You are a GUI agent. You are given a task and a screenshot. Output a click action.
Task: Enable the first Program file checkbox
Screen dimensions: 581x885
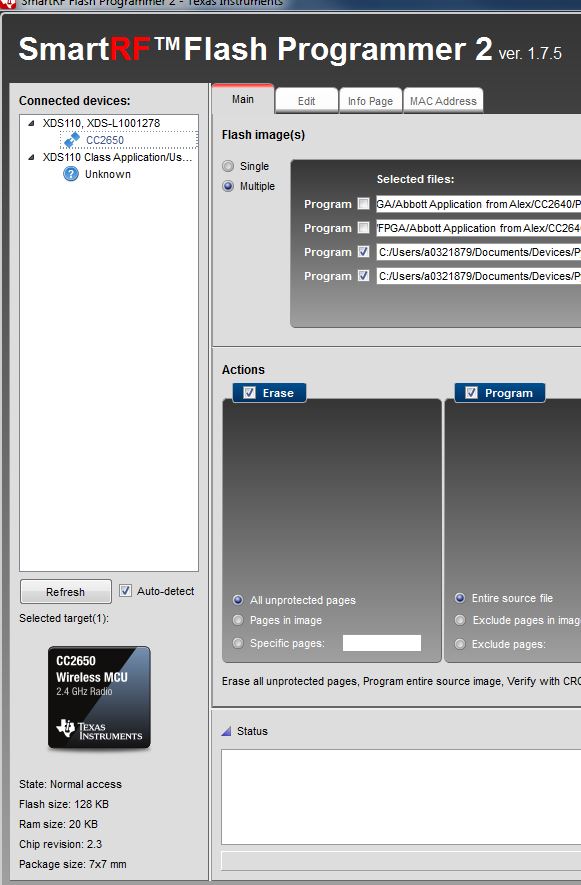(x=364, y=203)
